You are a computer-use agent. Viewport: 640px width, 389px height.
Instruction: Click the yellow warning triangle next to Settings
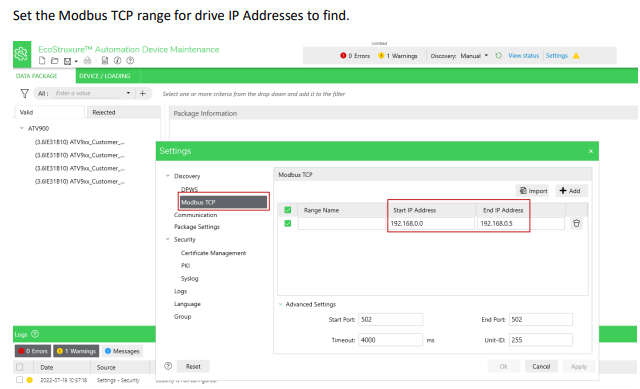tap(576, 56)
